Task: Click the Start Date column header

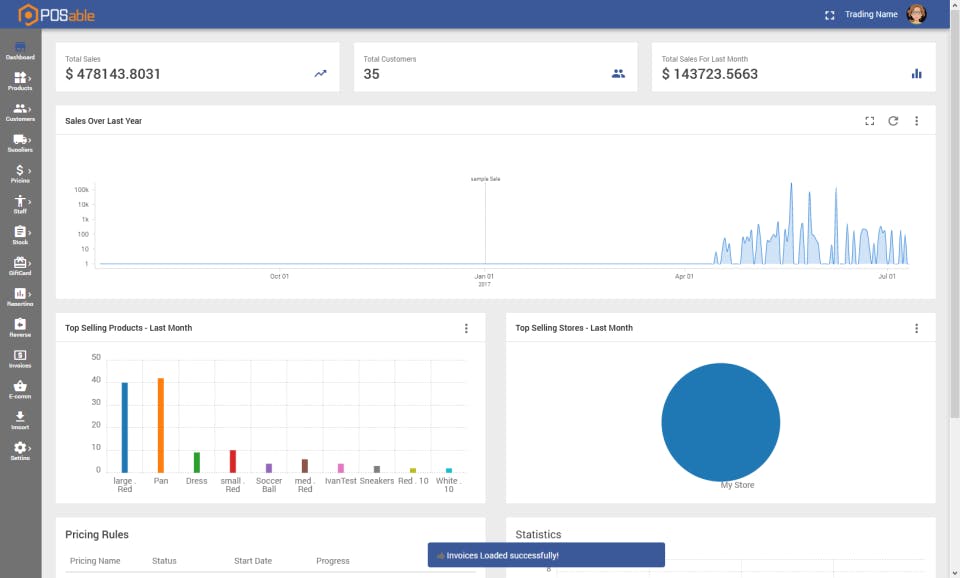Action: pyautogui.click(x=253, y=561)
